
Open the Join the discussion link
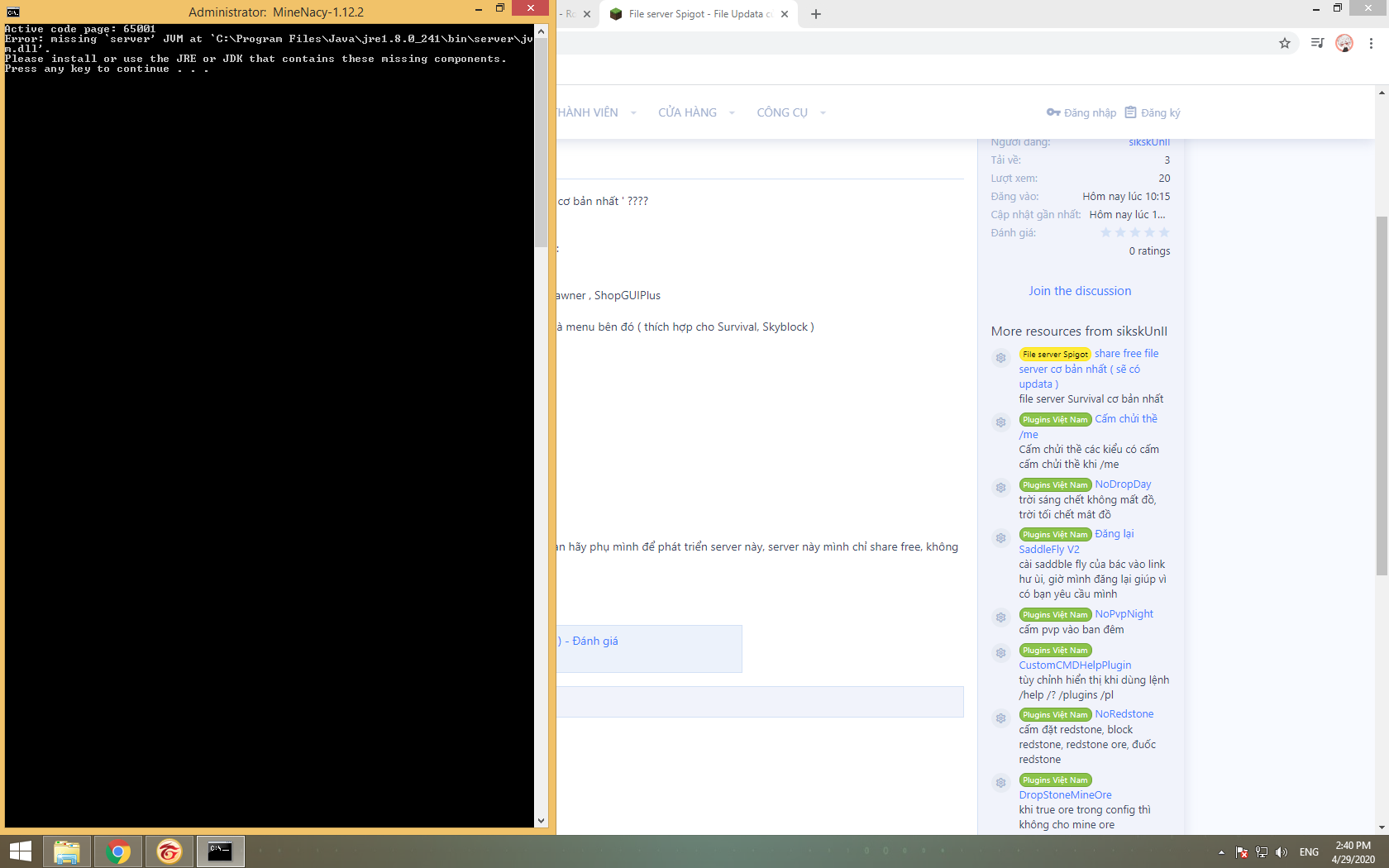pos(1080,291)
